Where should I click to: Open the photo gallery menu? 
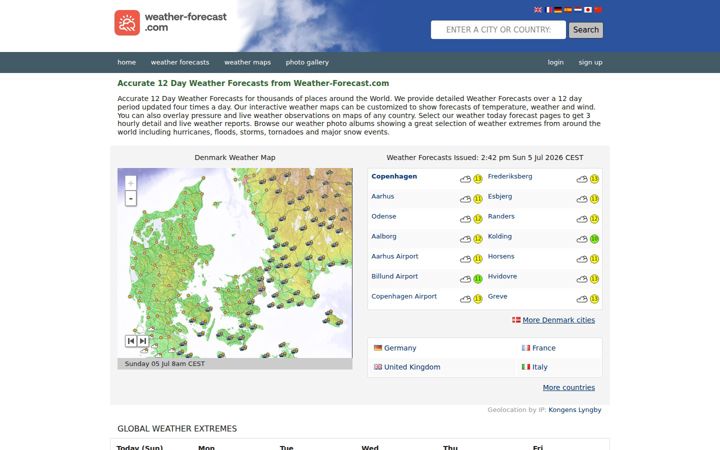tap(307, 62)
